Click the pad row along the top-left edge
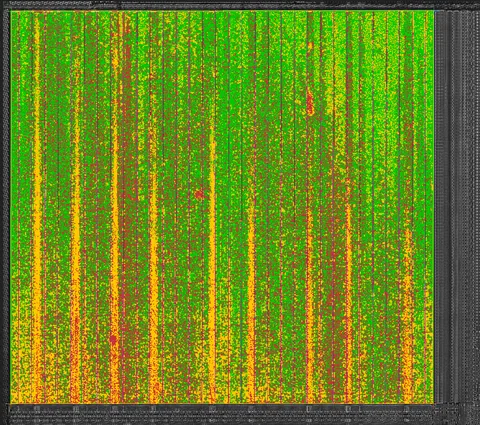 coord(51,4)
